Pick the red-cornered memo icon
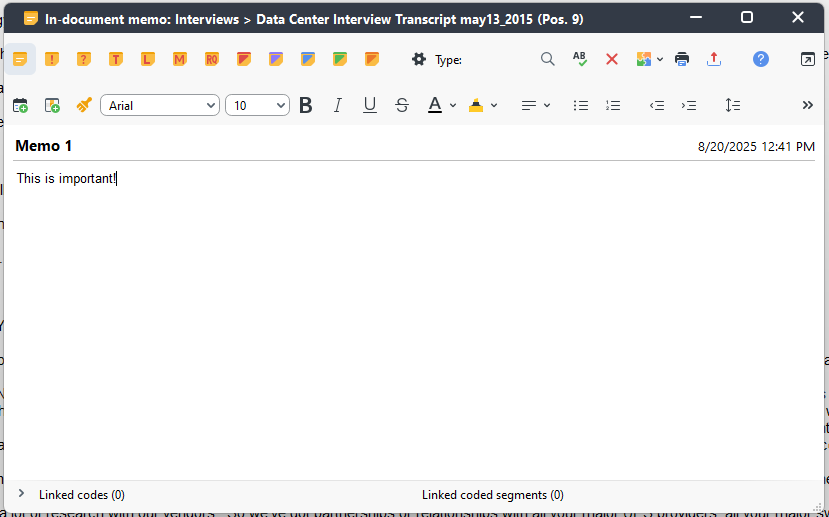This screenshot has height=517, width=829. pos(244,59)
